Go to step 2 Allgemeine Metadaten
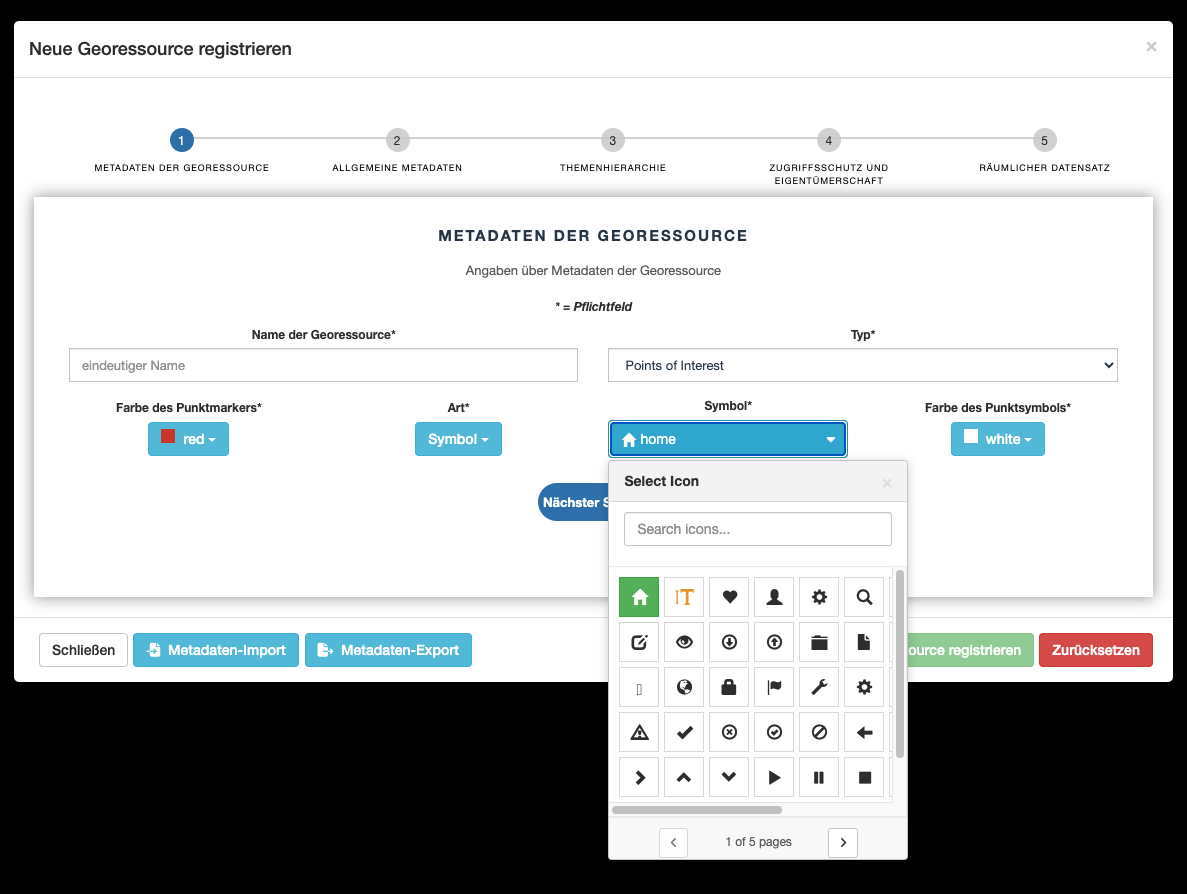 click(x=397, y=141)
